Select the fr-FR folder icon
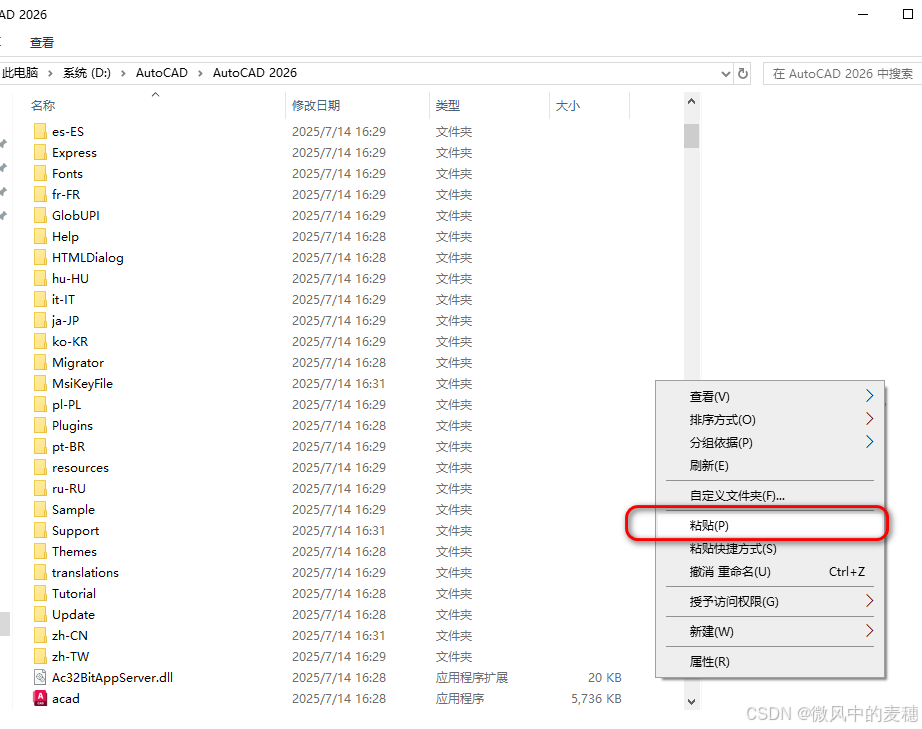Image resolution: width=922 pixels, height=729 pixels. [40, 194]
